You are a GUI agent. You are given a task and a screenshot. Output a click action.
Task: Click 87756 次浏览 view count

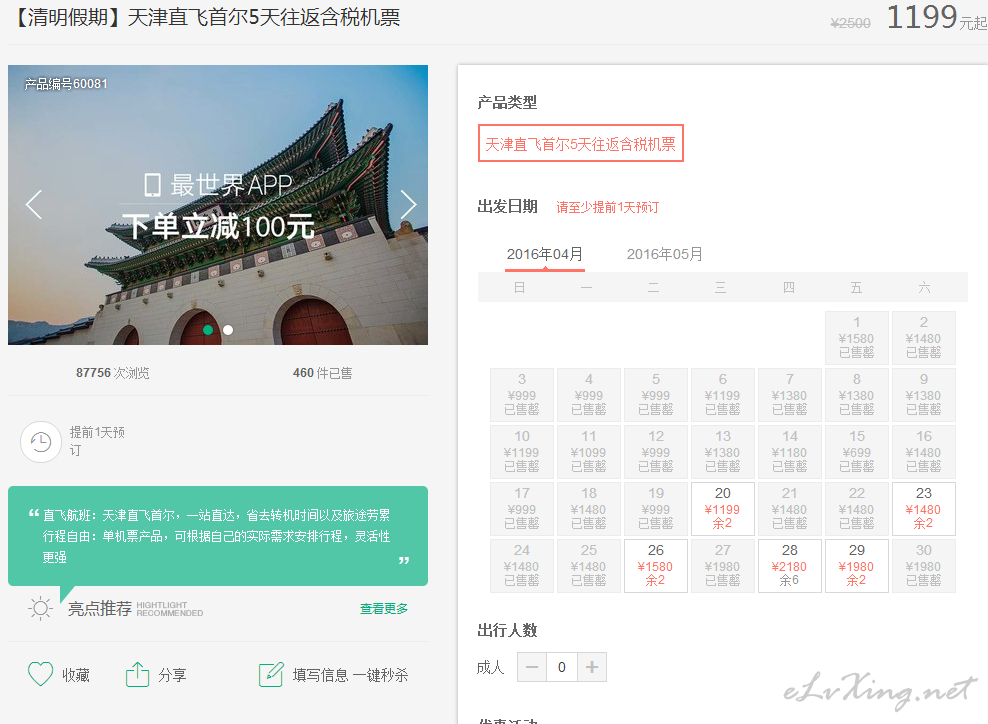coord(113,372)
